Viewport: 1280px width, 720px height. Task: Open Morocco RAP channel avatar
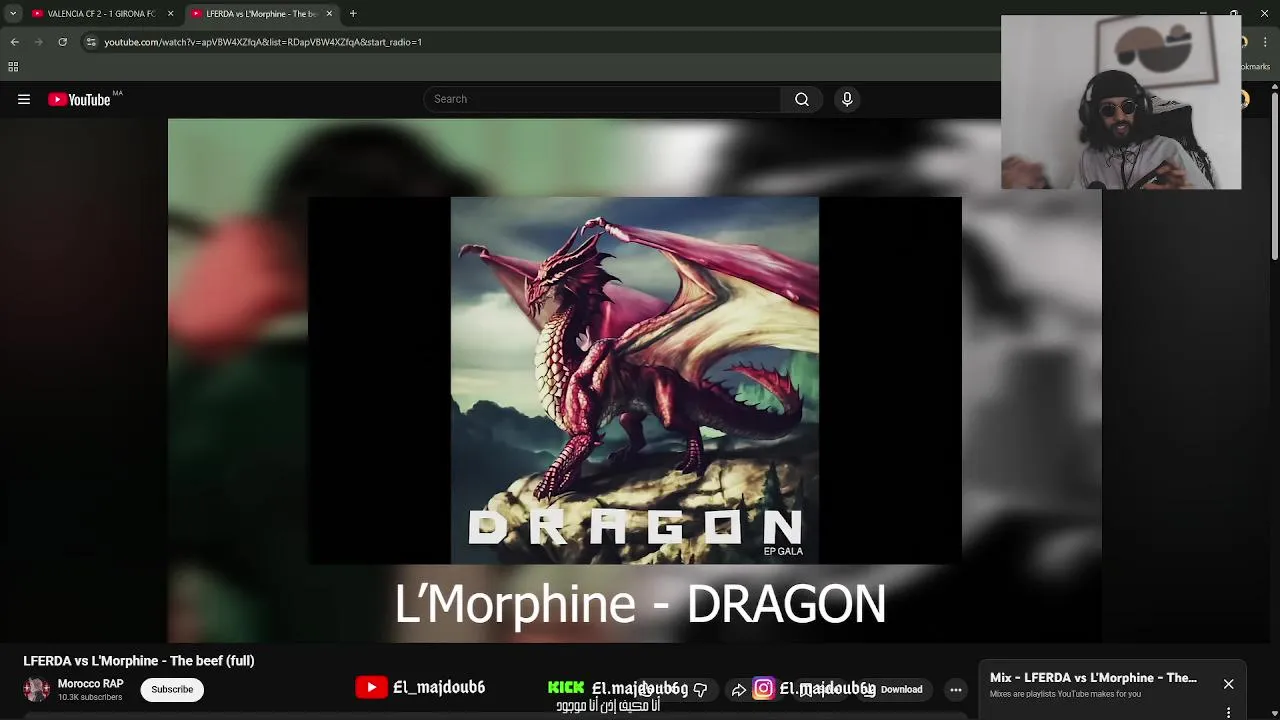(37, 689)
